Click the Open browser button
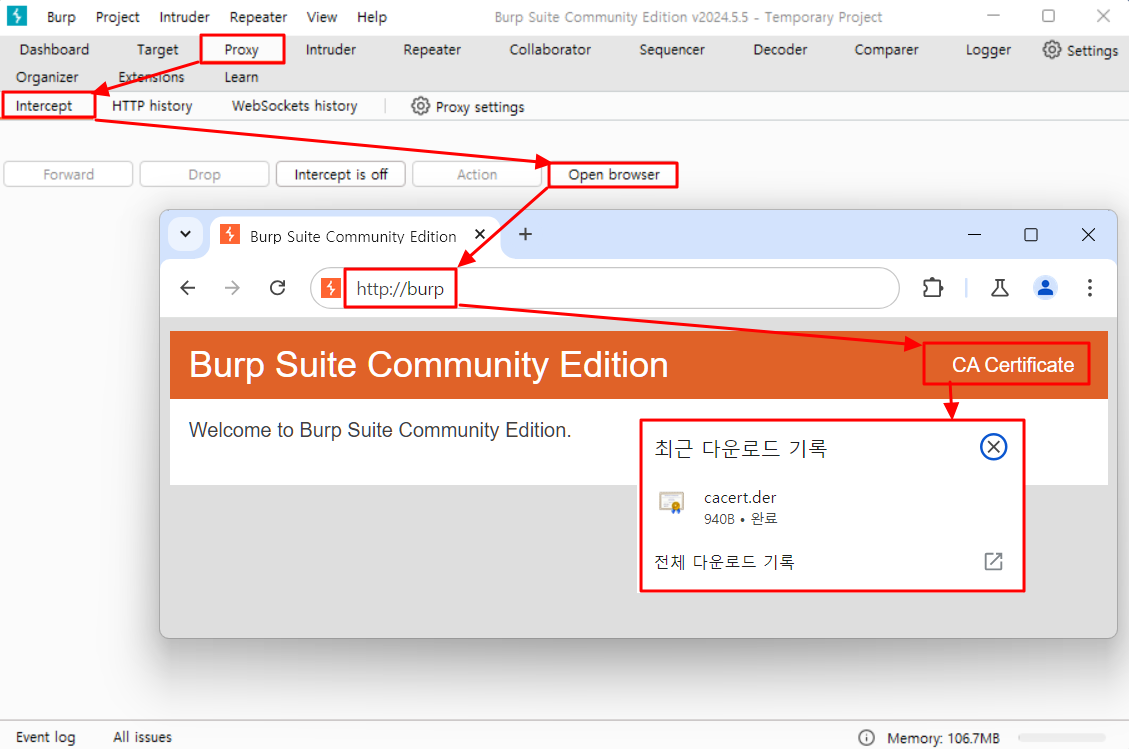 (x=613, y=174)
